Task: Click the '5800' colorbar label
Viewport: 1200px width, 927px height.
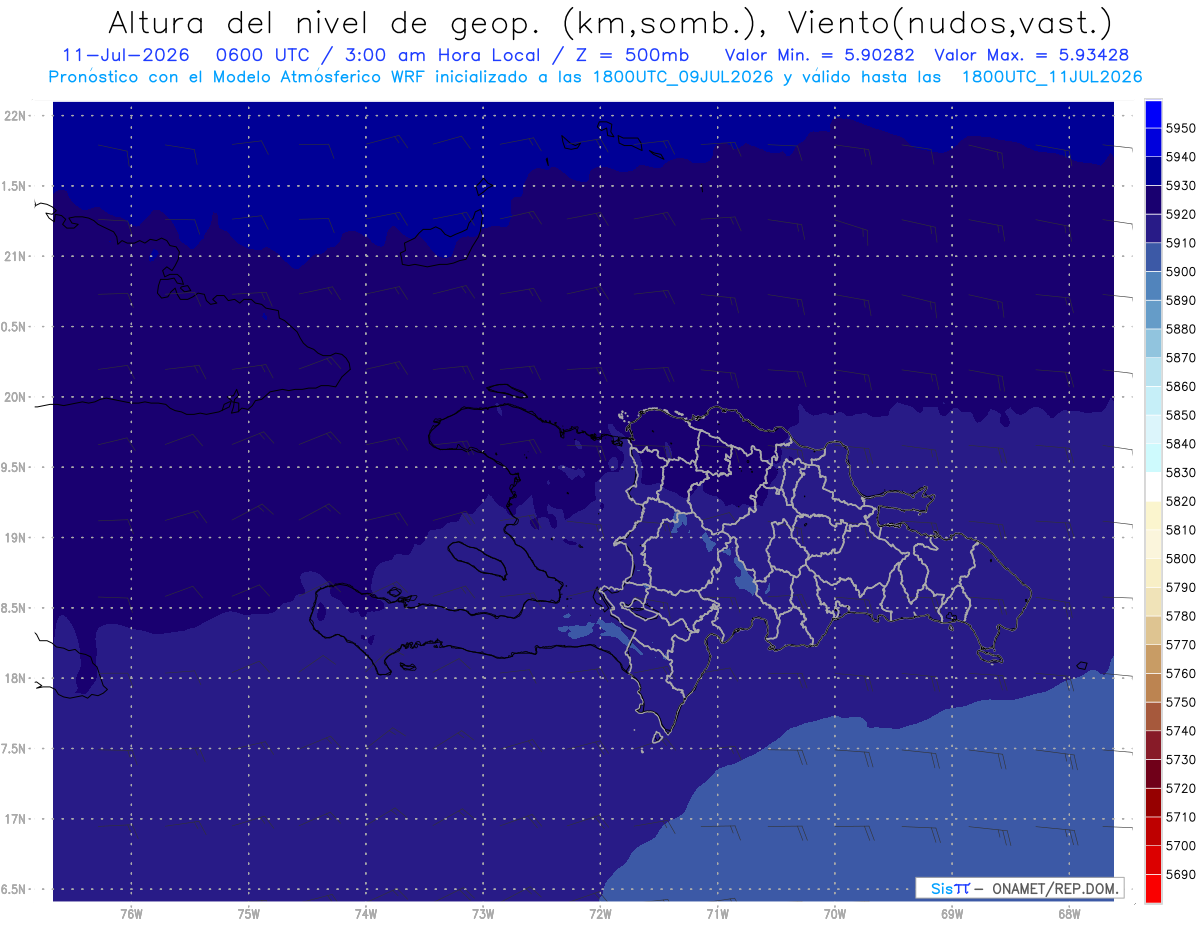Action: (x=1181, y=558)
